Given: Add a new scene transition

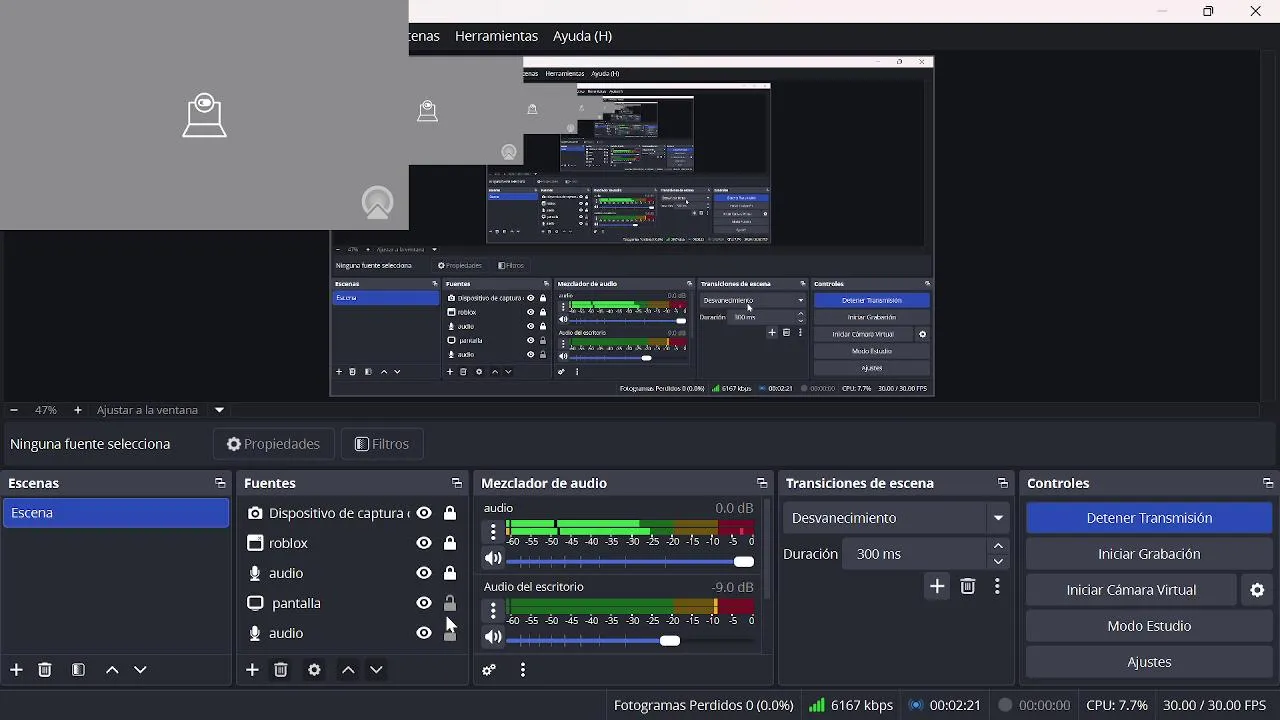Looking at the screenshot, I should click(937, 587).
